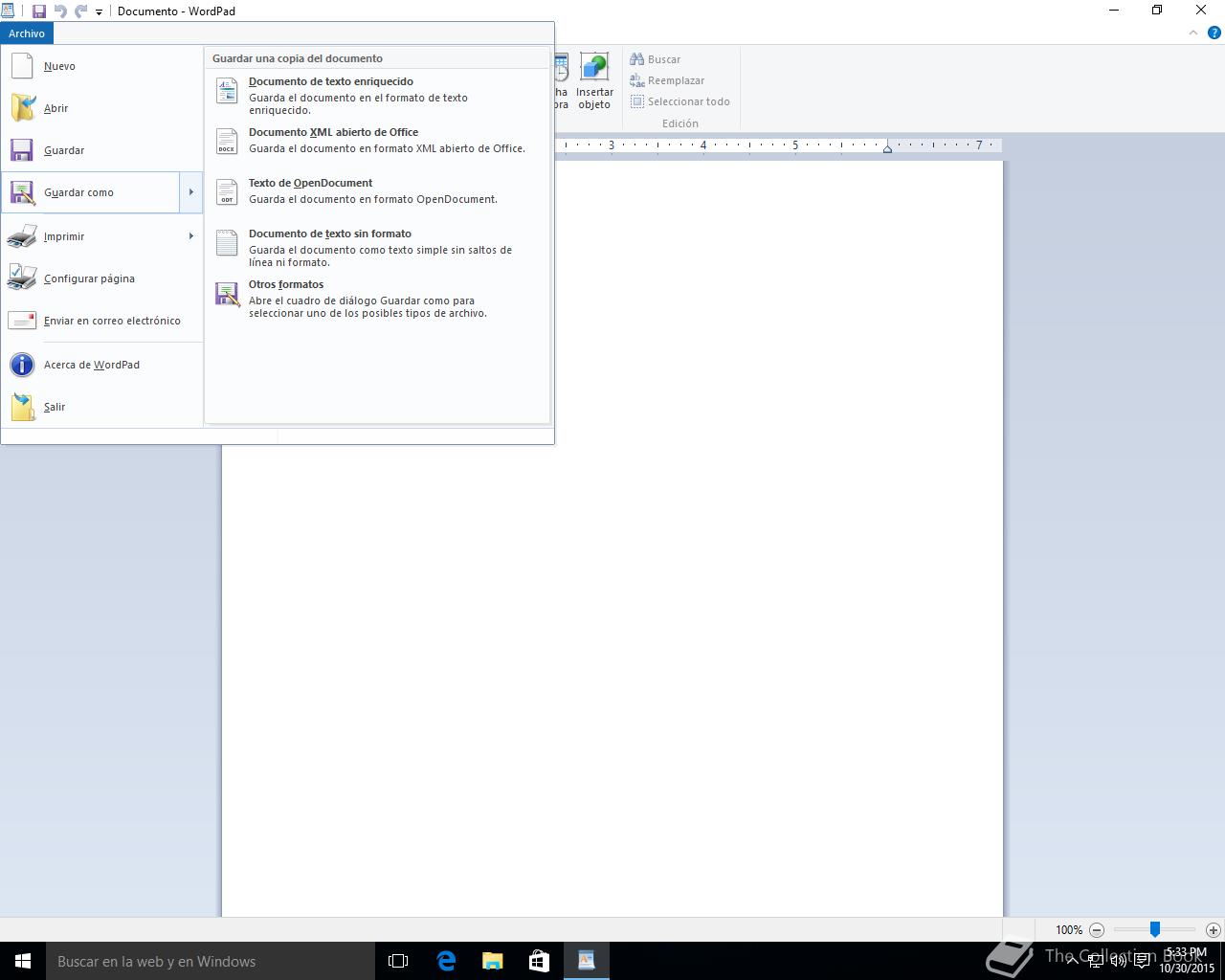Click the Reemplazar icon
1225x980 pixels.
[x=636, y=80]
